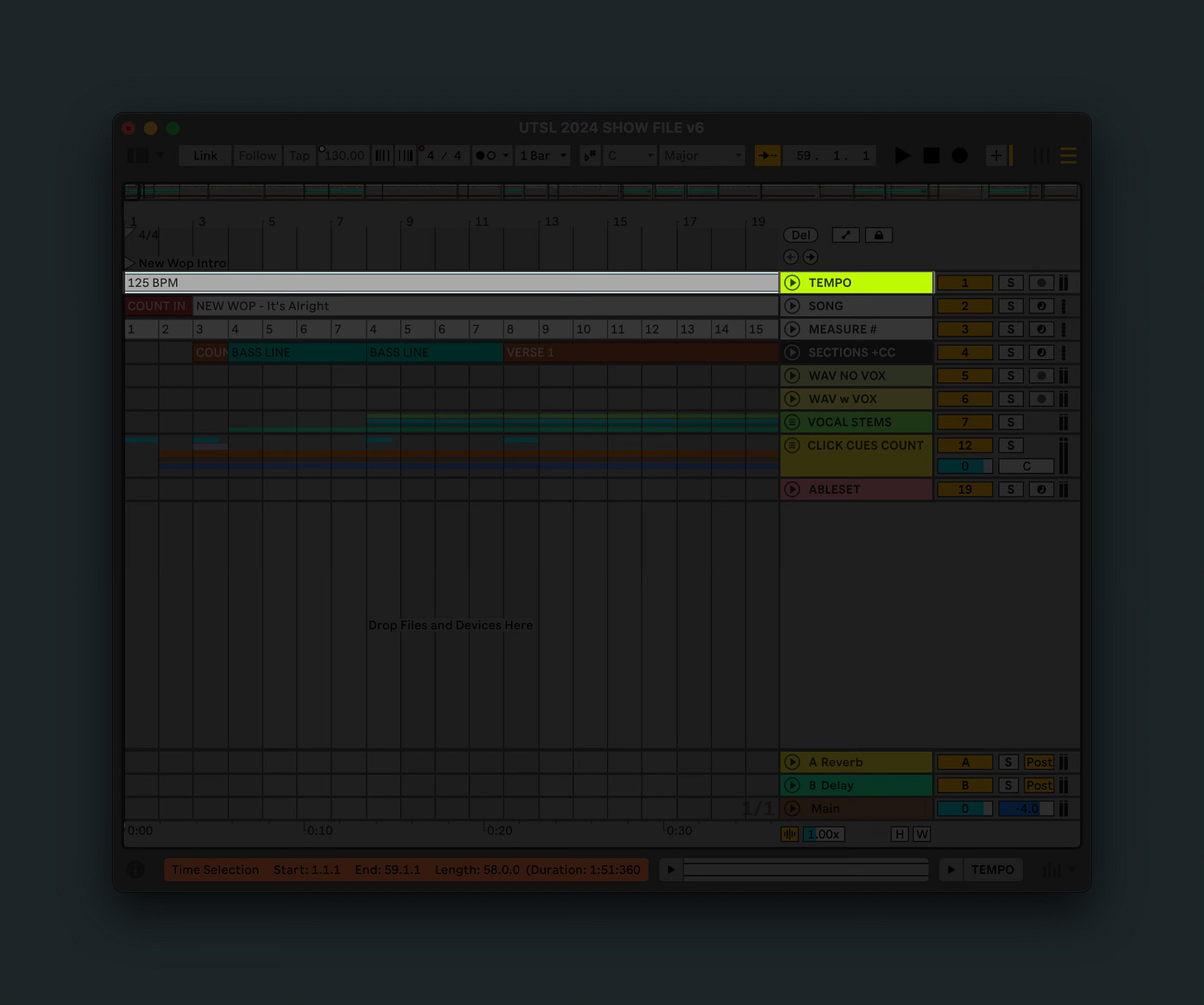Click the optimize arrangement height H button
The image size is (1204, 1005).
(900, 834)
